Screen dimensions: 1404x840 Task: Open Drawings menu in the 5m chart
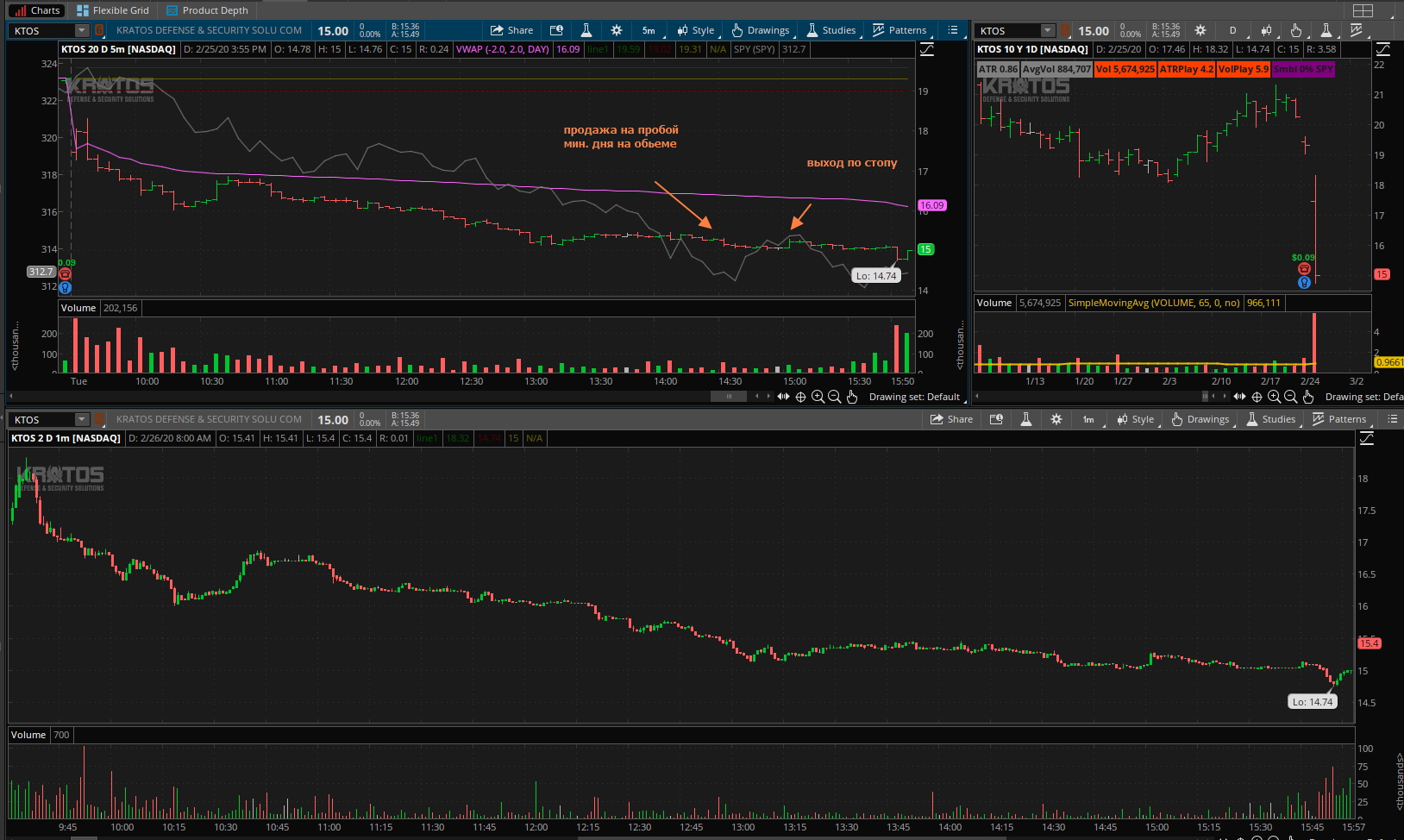pyautogui.click(x=761, y=30)
